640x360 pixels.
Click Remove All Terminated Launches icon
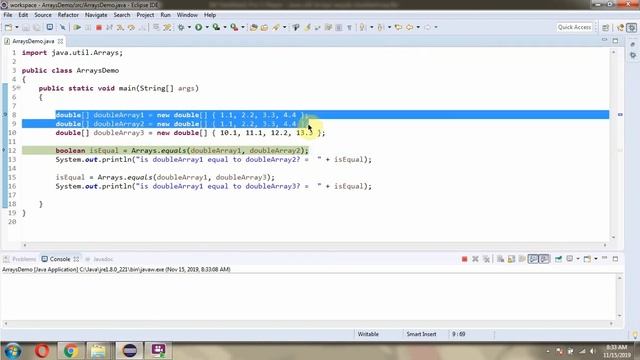tap(486, 259)
